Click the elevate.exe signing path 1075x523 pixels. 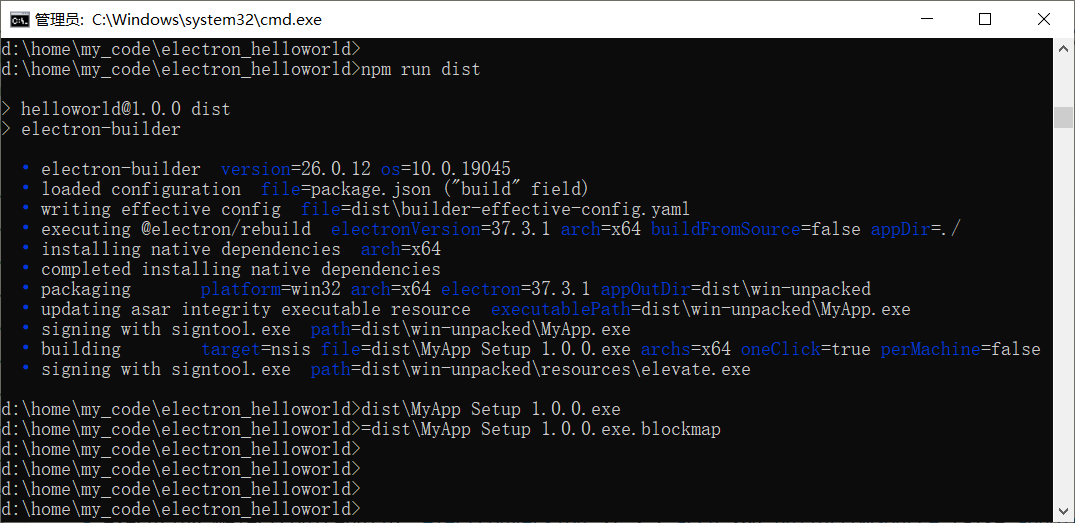pyautogui.click(x=530, y=369)
